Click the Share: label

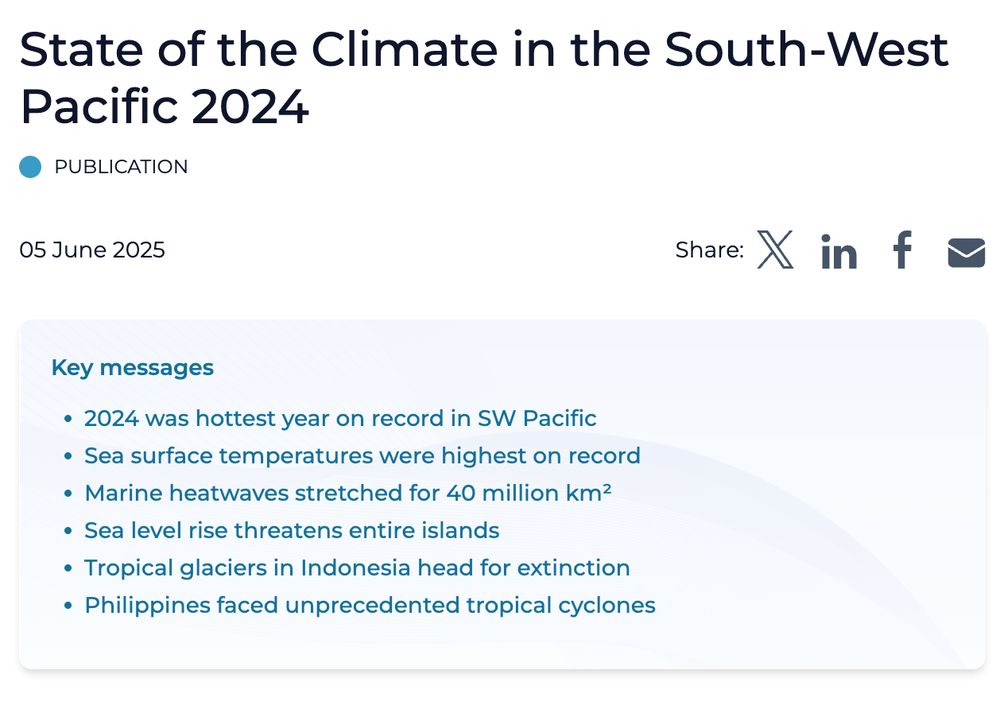[x=709, y=250]
